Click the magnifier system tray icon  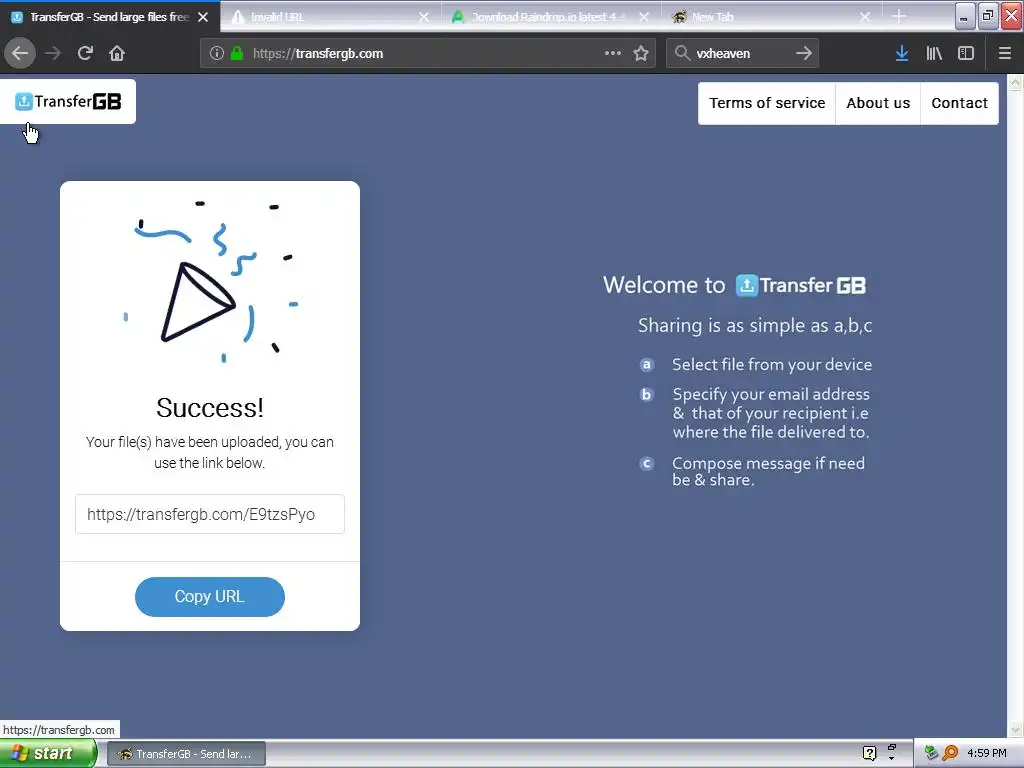951,753
